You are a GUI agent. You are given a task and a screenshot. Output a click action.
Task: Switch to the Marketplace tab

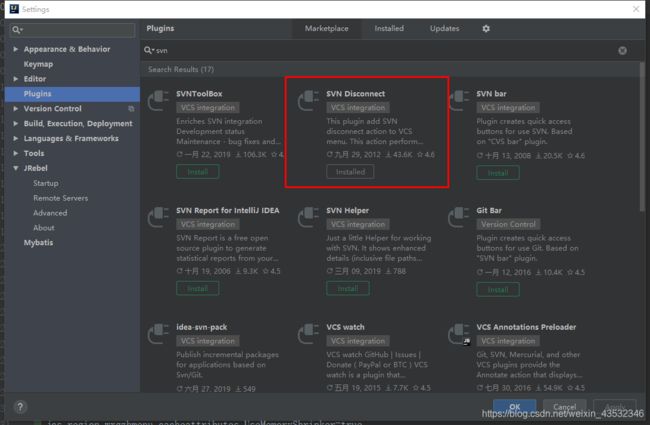pyautogui.click(x=327, y=29)
